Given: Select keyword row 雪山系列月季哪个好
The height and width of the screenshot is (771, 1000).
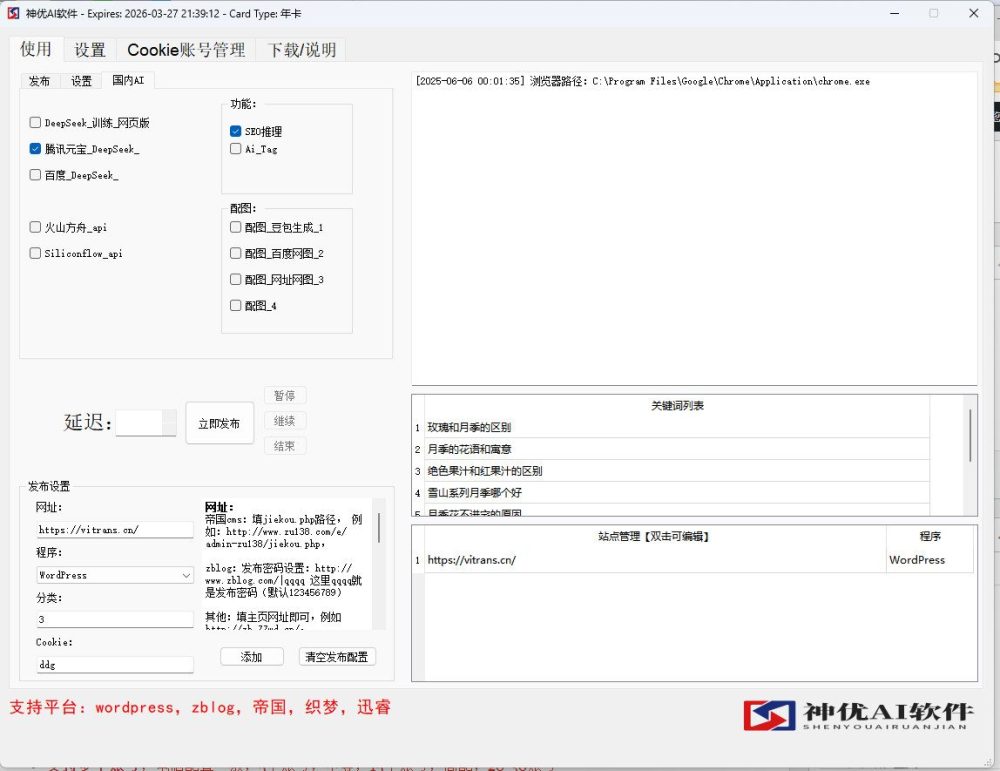Looking at the screenshot, I should click(x=677, y=492).
